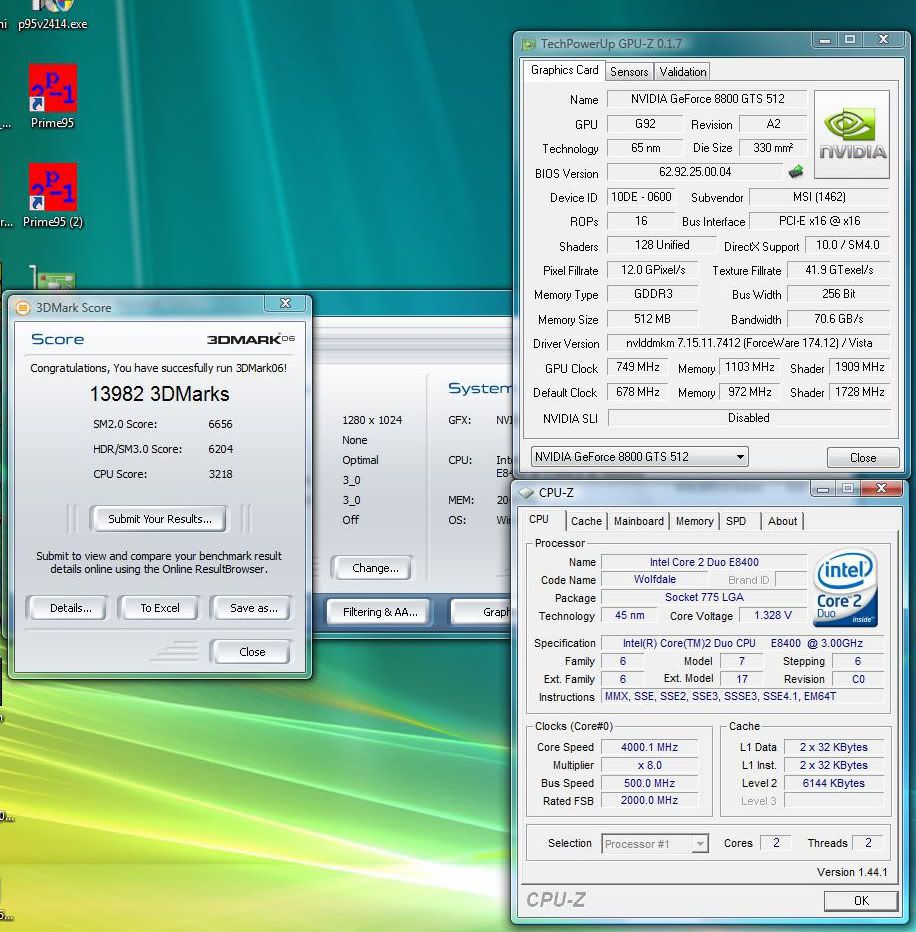Open the Prime95 (2) desktop shortcut
Viewport: 916px width, 932px height.
[x=52, y=196]
